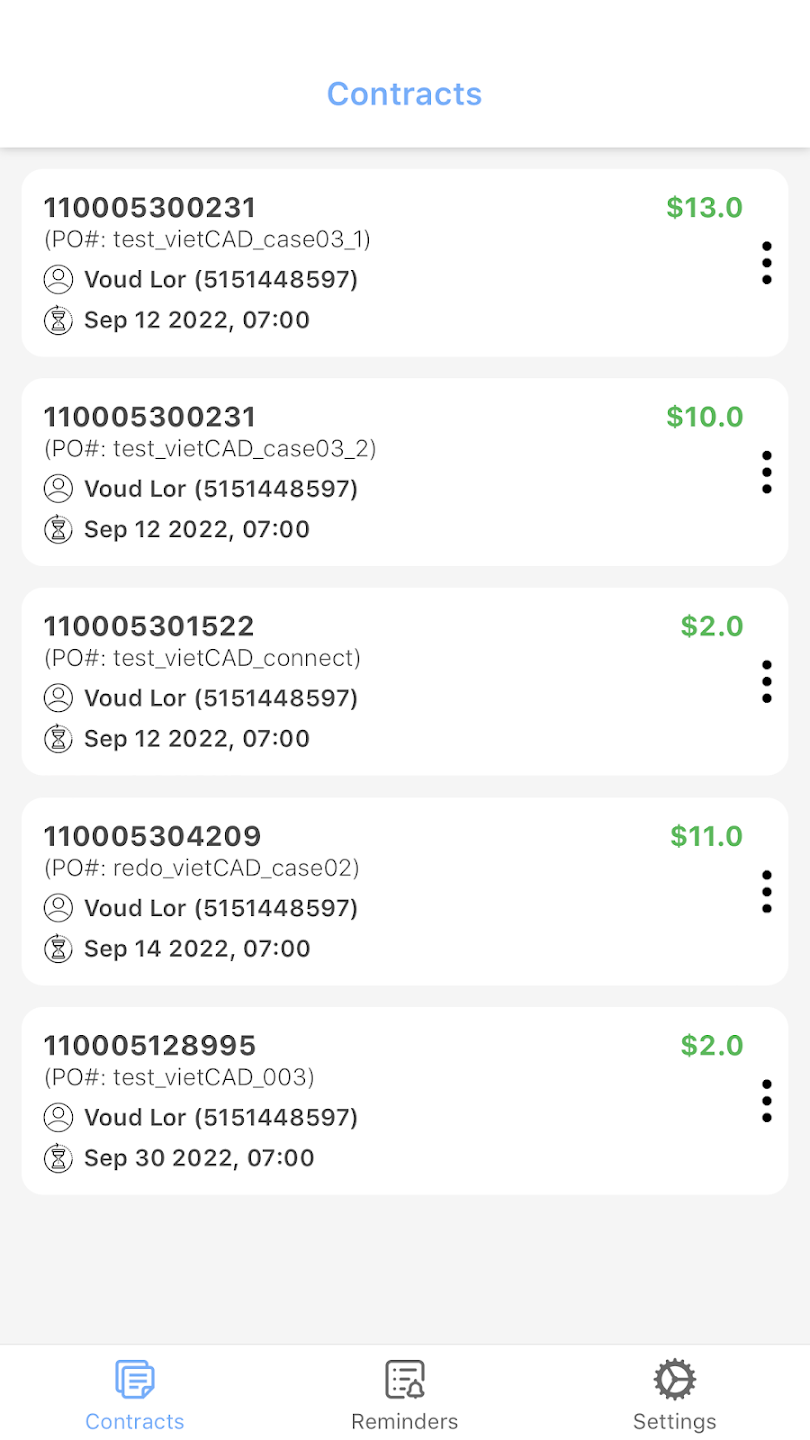Image resolution: width=810 pixels, height=1440 pixels.
Task: Open the Contracts tab icon
Action: [135, 1380]
